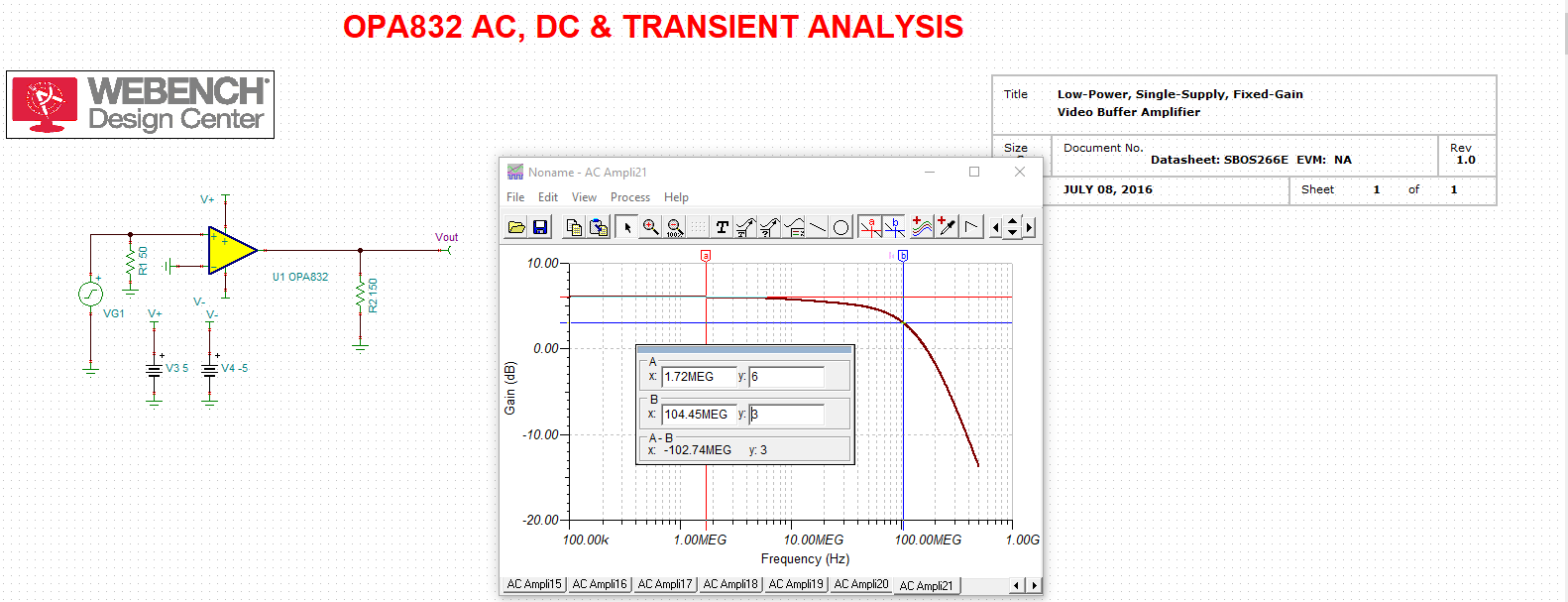The width and height of the screenshot is (1568, 602).
Task: Open the Edit menu
Action: coord(548,197)
